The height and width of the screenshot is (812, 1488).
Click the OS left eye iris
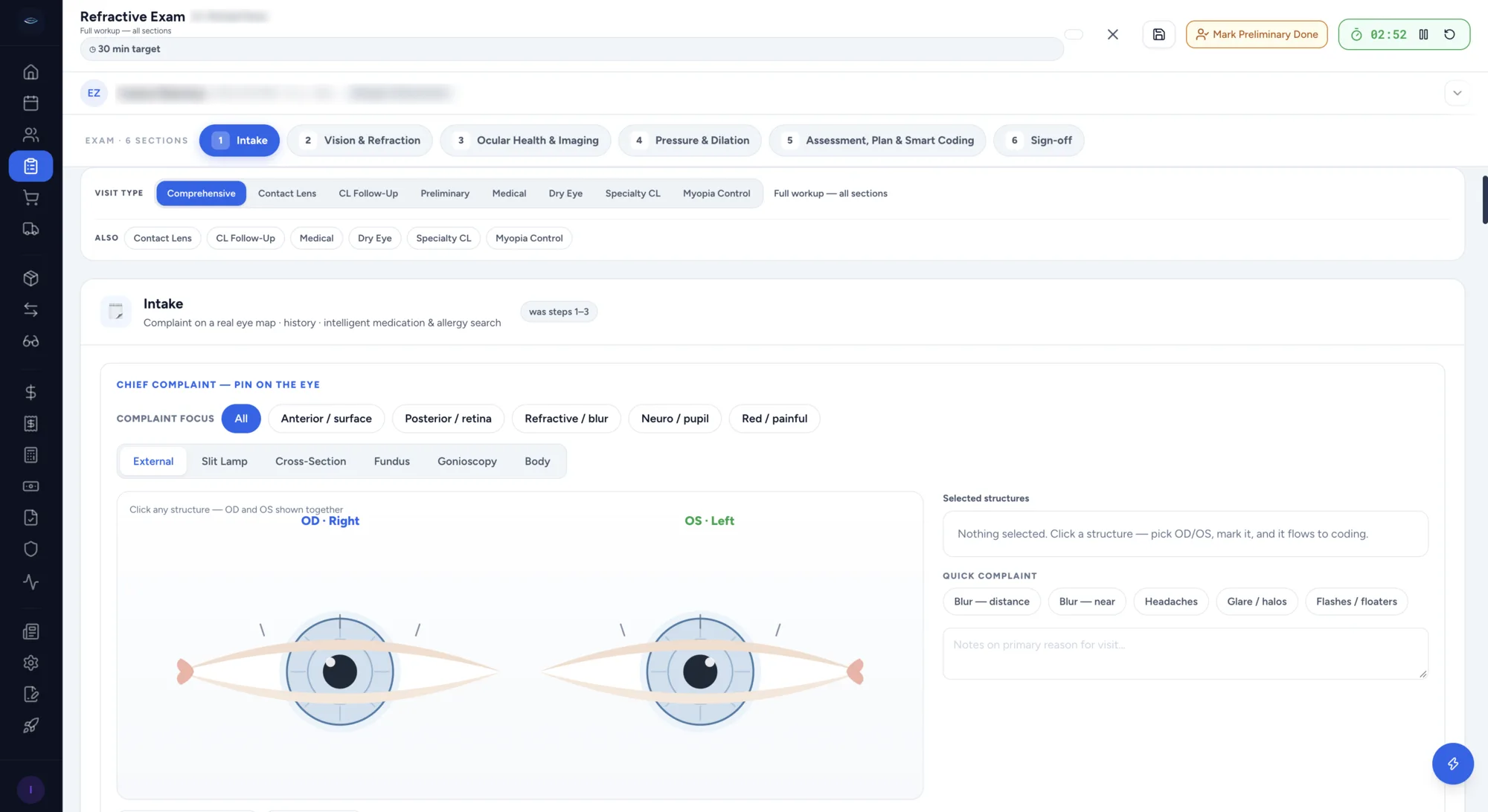click(700, 672)
